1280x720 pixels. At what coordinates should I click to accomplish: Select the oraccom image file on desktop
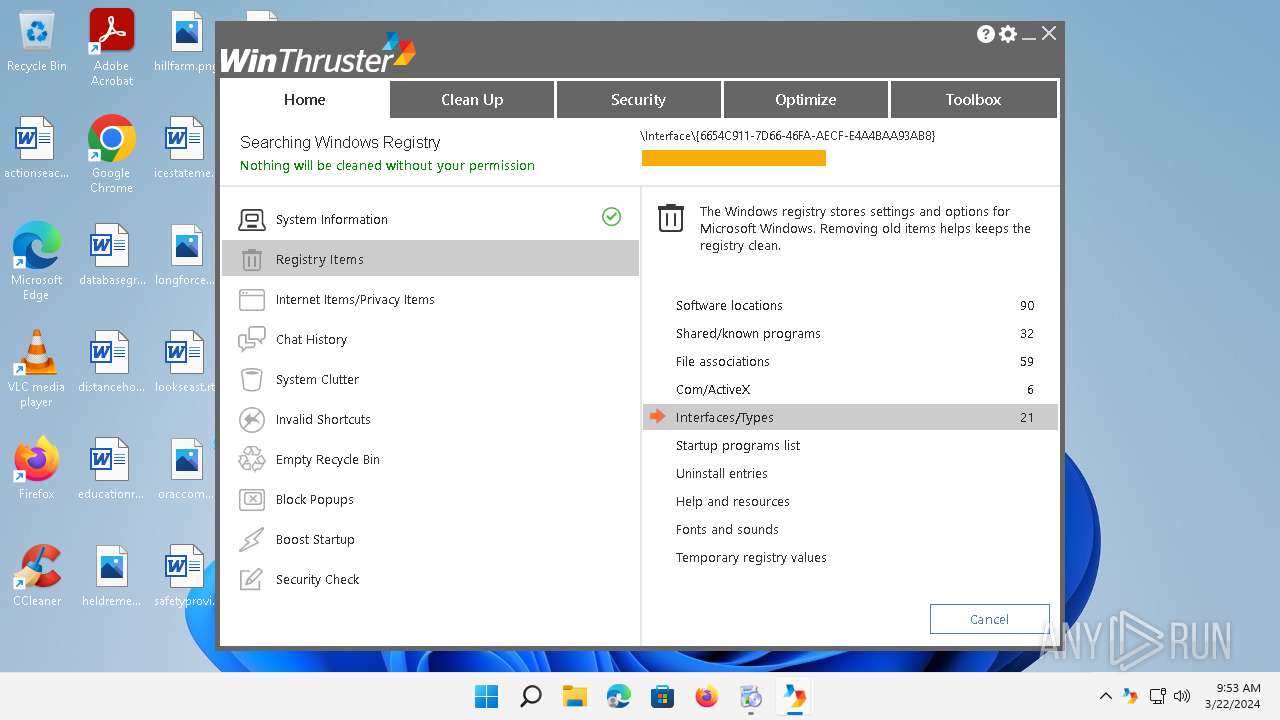click(185, 470)
